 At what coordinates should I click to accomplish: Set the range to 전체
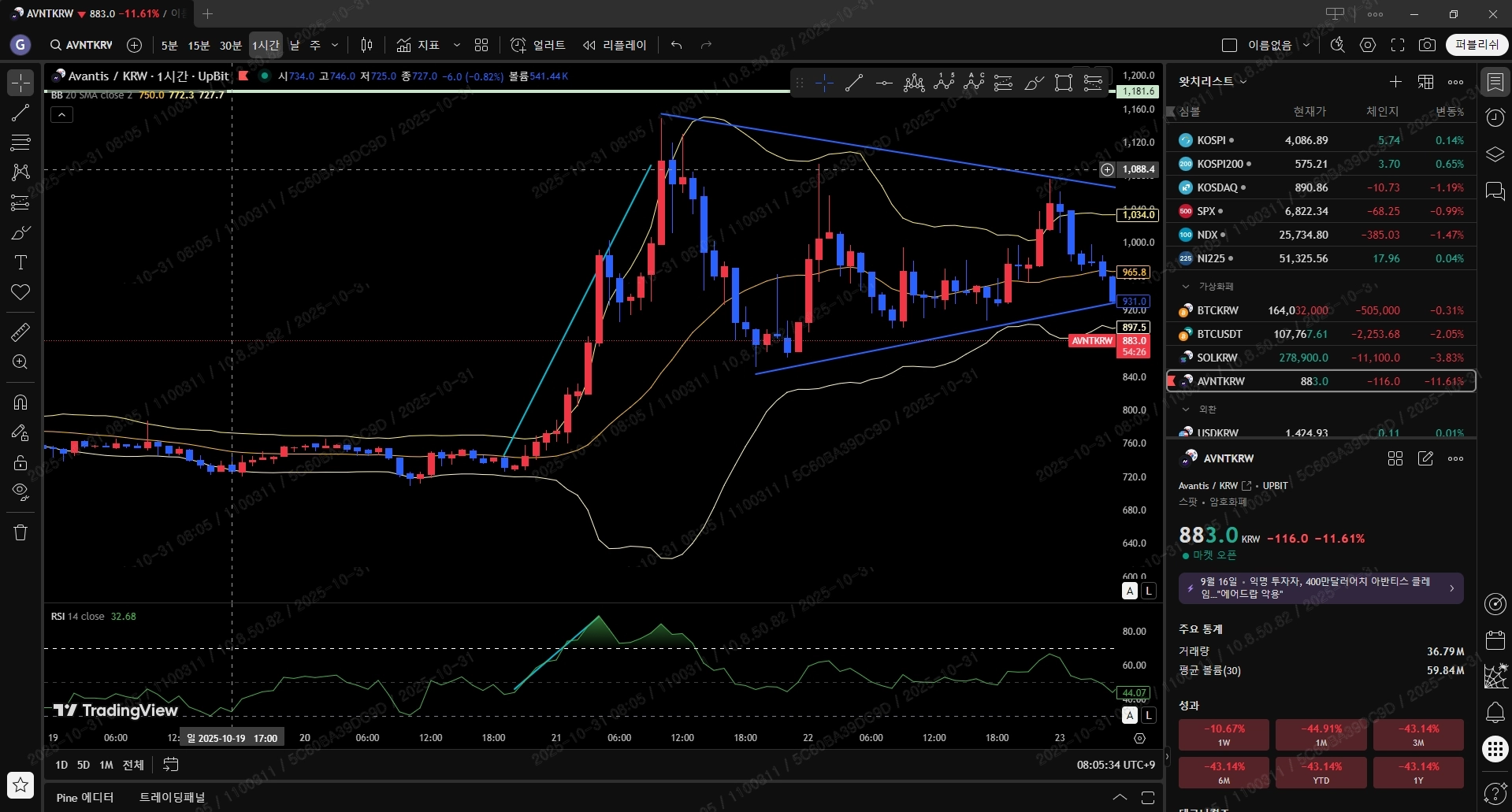pos(133,765)
